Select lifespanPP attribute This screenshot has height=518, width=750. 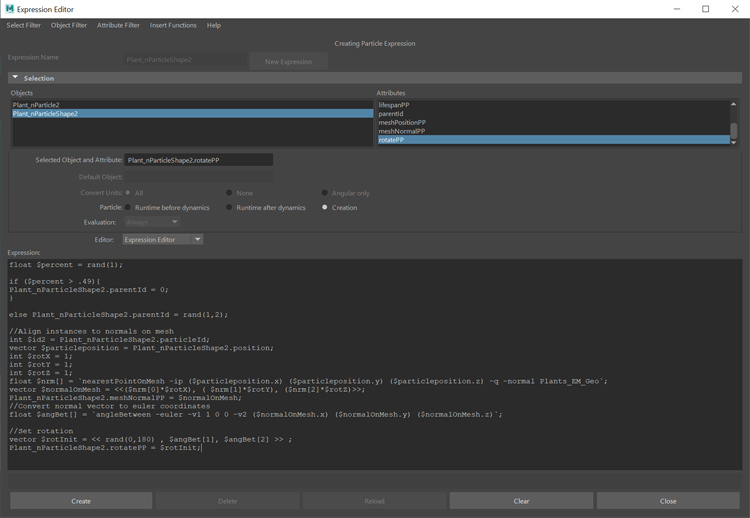pyautogui.click(x=394, y=105)
